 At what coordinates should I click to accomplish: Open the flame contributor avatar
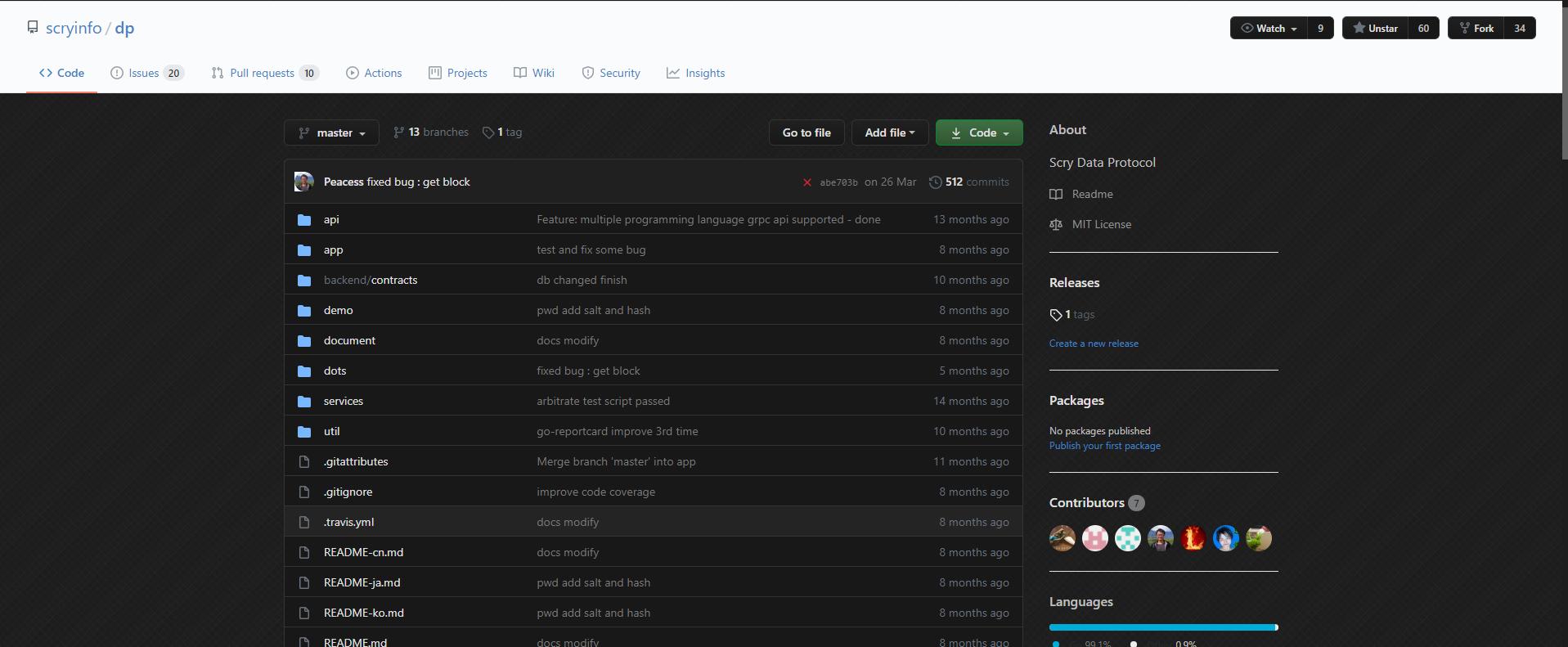pos(1193,538)
